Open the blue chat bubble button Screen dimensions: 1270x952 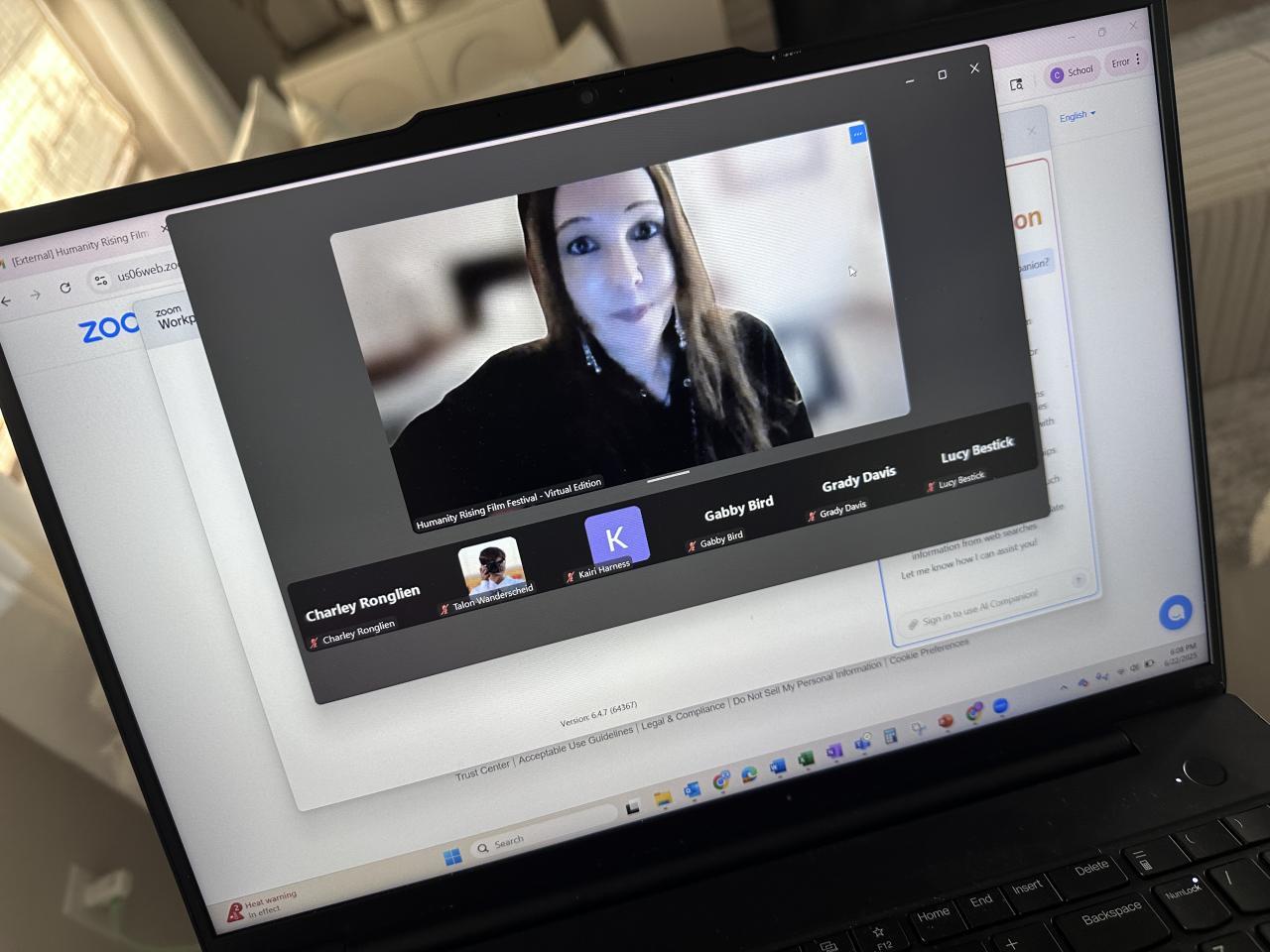pyautogui.click(x=1177, y=612)
